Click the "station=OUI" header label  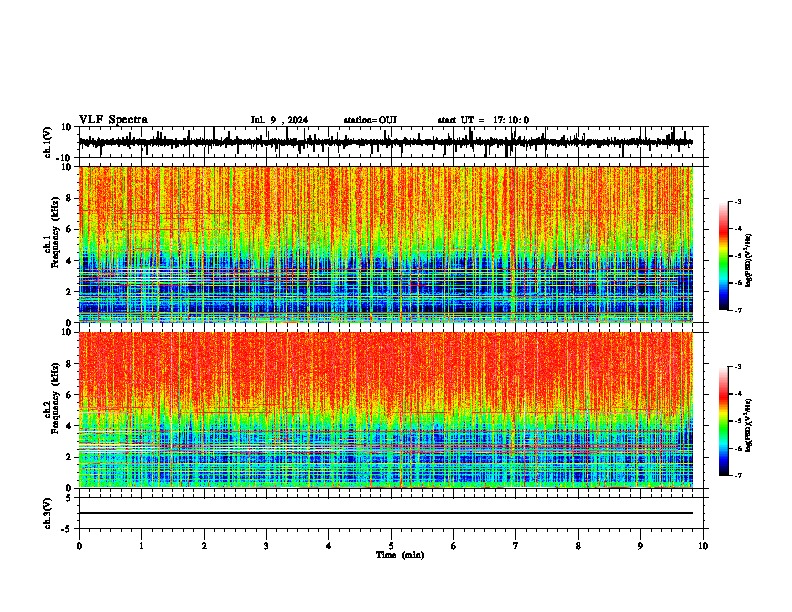pyautogui.click(x=370, y=120)
